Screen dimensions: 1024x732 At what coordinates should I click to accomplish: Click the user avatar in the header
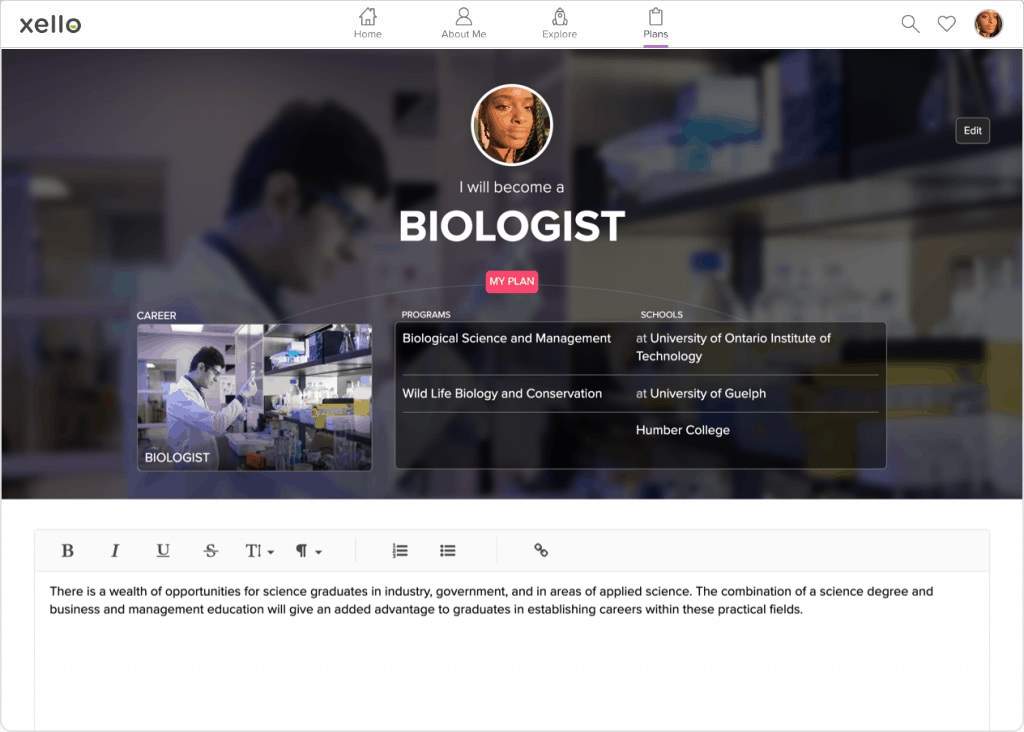[988, 24]
